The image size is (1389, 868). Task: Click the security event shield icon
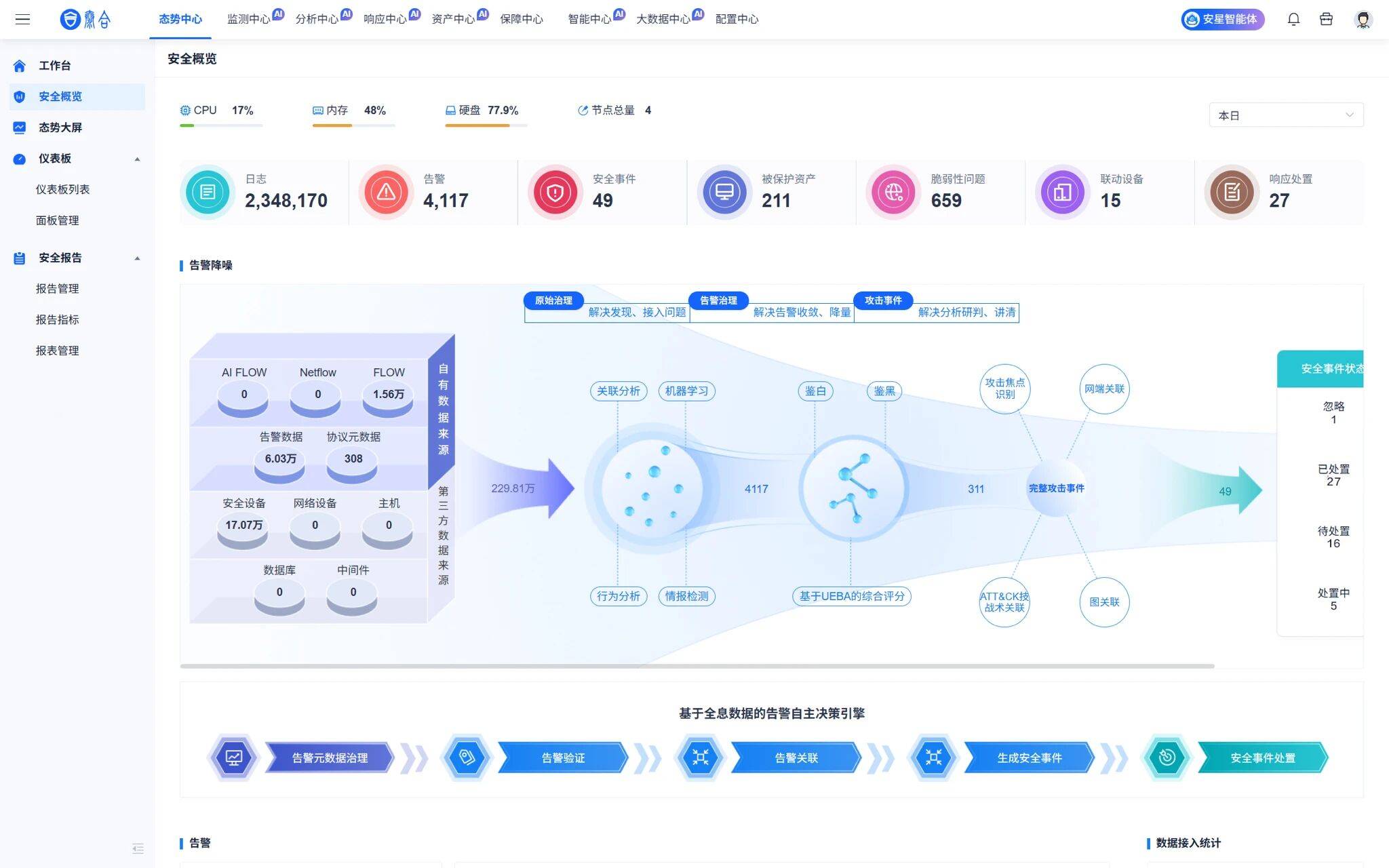coord(555,193)
